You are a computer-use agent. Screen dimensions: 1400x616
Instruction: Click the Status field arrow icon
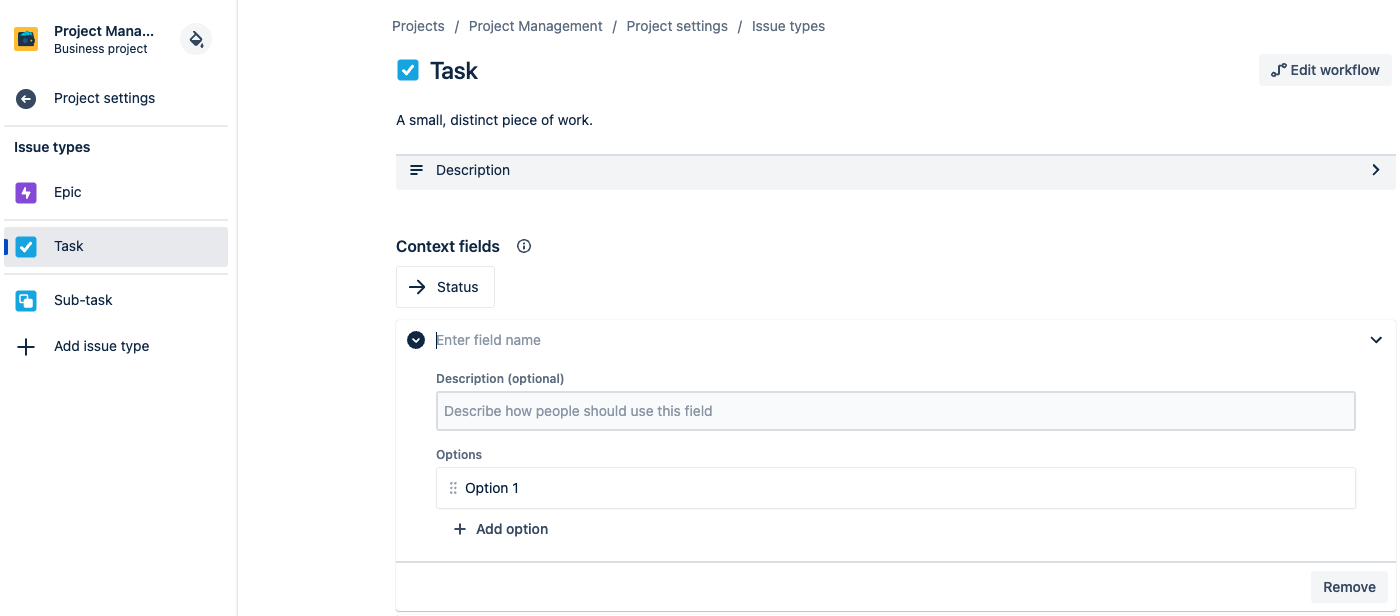pyautogui.click(x=419, y=287)
